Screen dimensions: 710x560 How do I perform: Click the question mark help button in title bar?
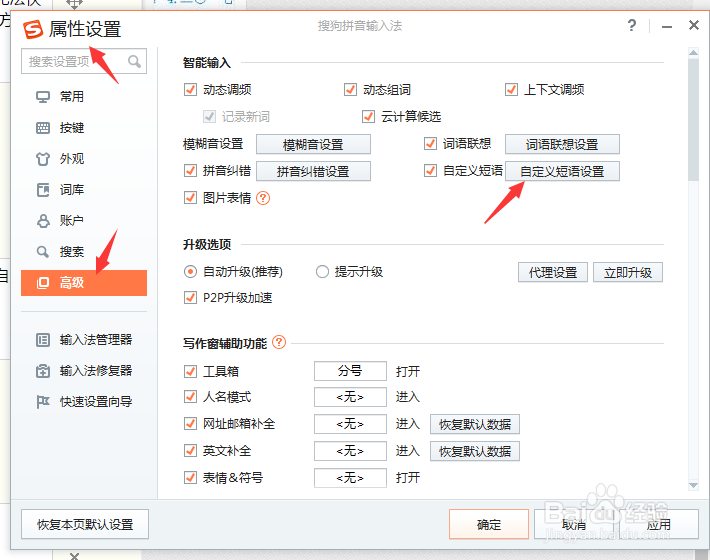(x=632, y=25)
